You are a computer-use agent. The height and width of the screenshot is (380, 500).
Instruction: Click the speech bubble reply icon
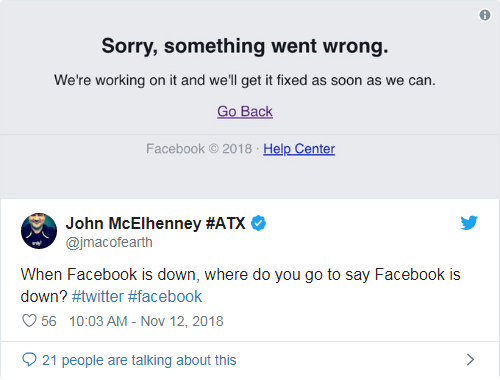pos(29,360)
